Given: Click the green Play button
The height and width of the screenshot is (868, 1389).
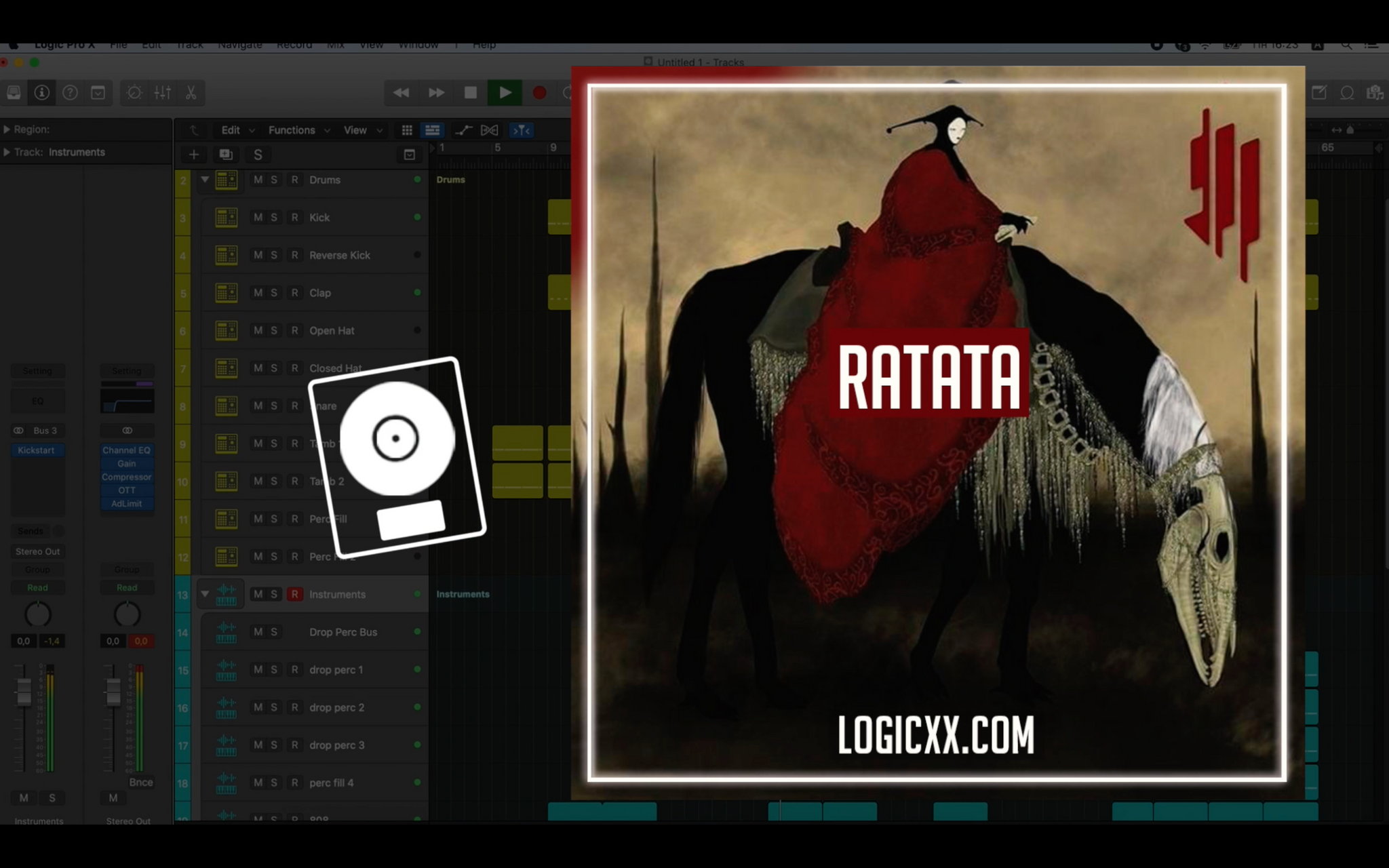Looking at the screenshot, I should coord(505,93).
